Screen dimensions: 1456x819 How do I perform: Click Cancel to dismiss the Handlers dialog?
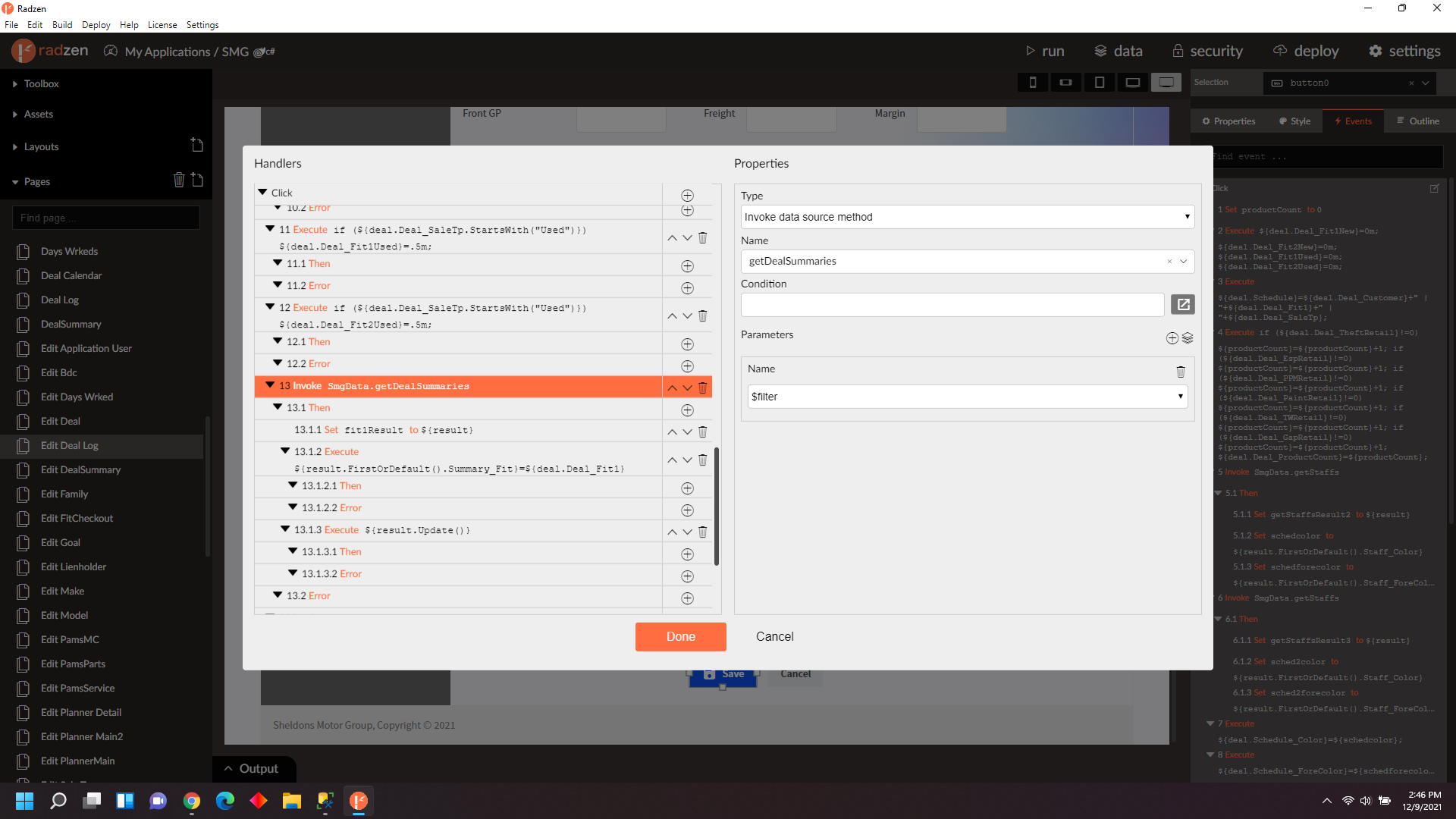pyautogui.click(x=774, y=636)
